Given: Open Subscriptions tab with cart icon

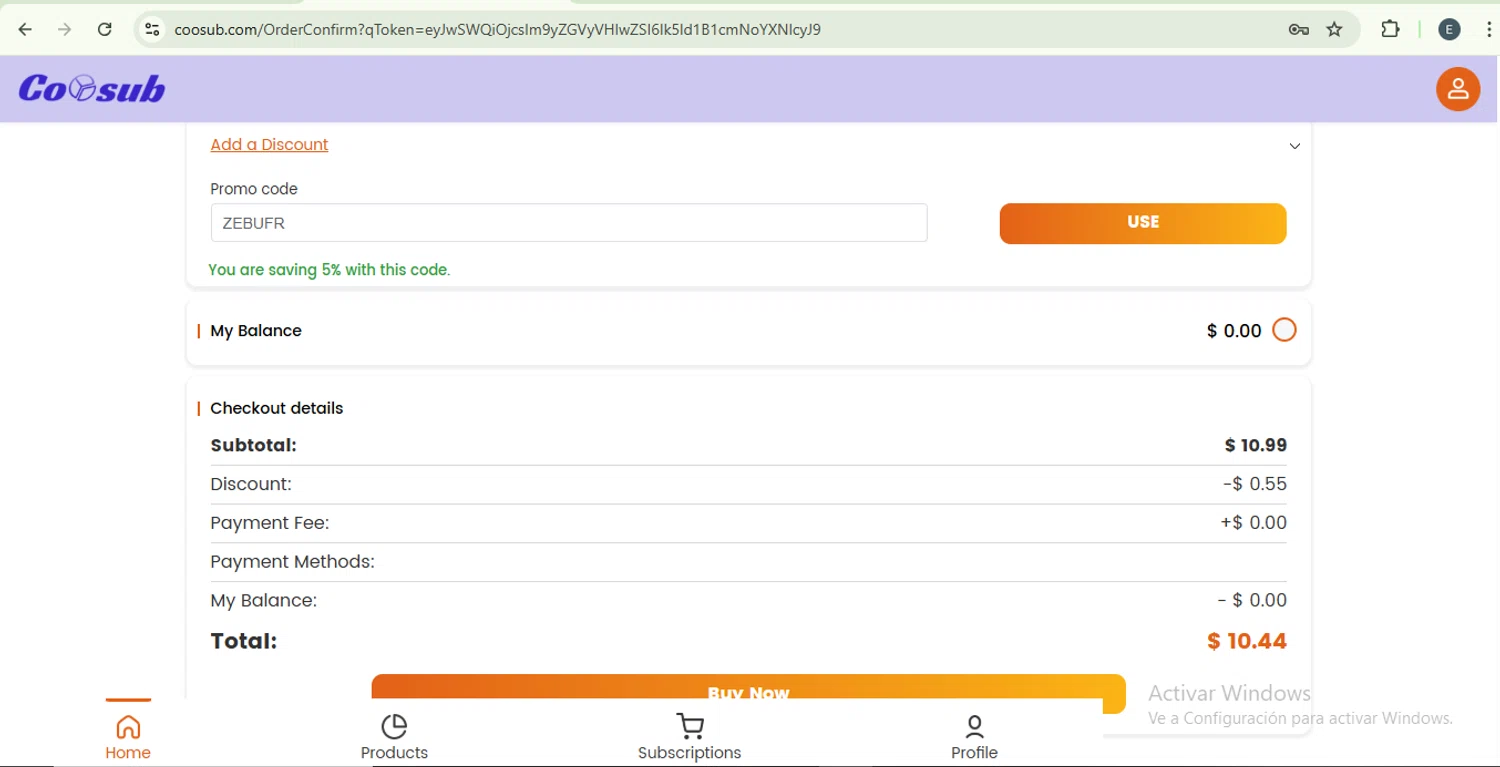Looking at the screenshot, I should pos(689,738).
